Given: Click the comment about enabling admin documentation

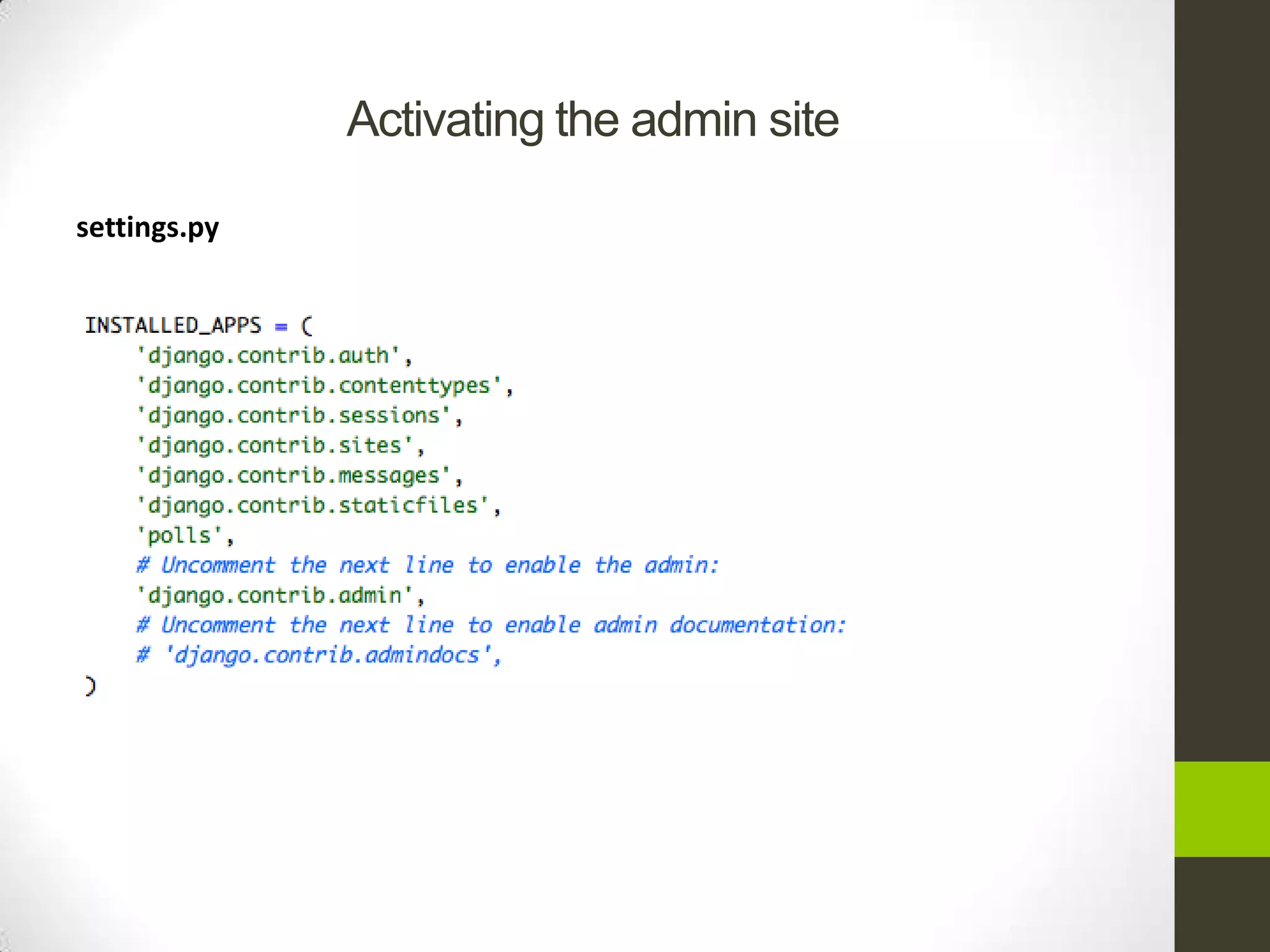Looking at the screenshot, I should click(491, 625).
